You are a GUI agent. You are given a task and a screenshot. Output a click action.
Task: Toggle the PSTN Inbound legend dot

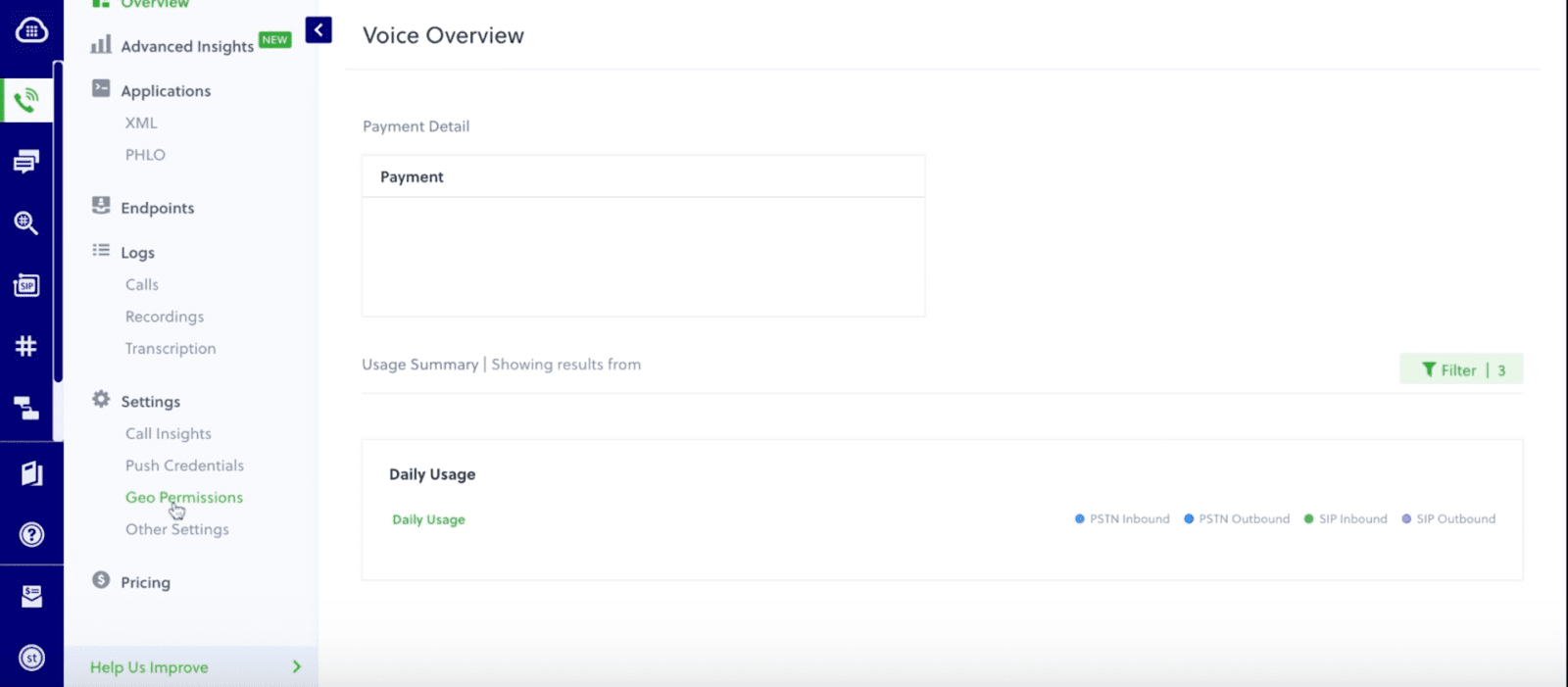point(1080,519)
